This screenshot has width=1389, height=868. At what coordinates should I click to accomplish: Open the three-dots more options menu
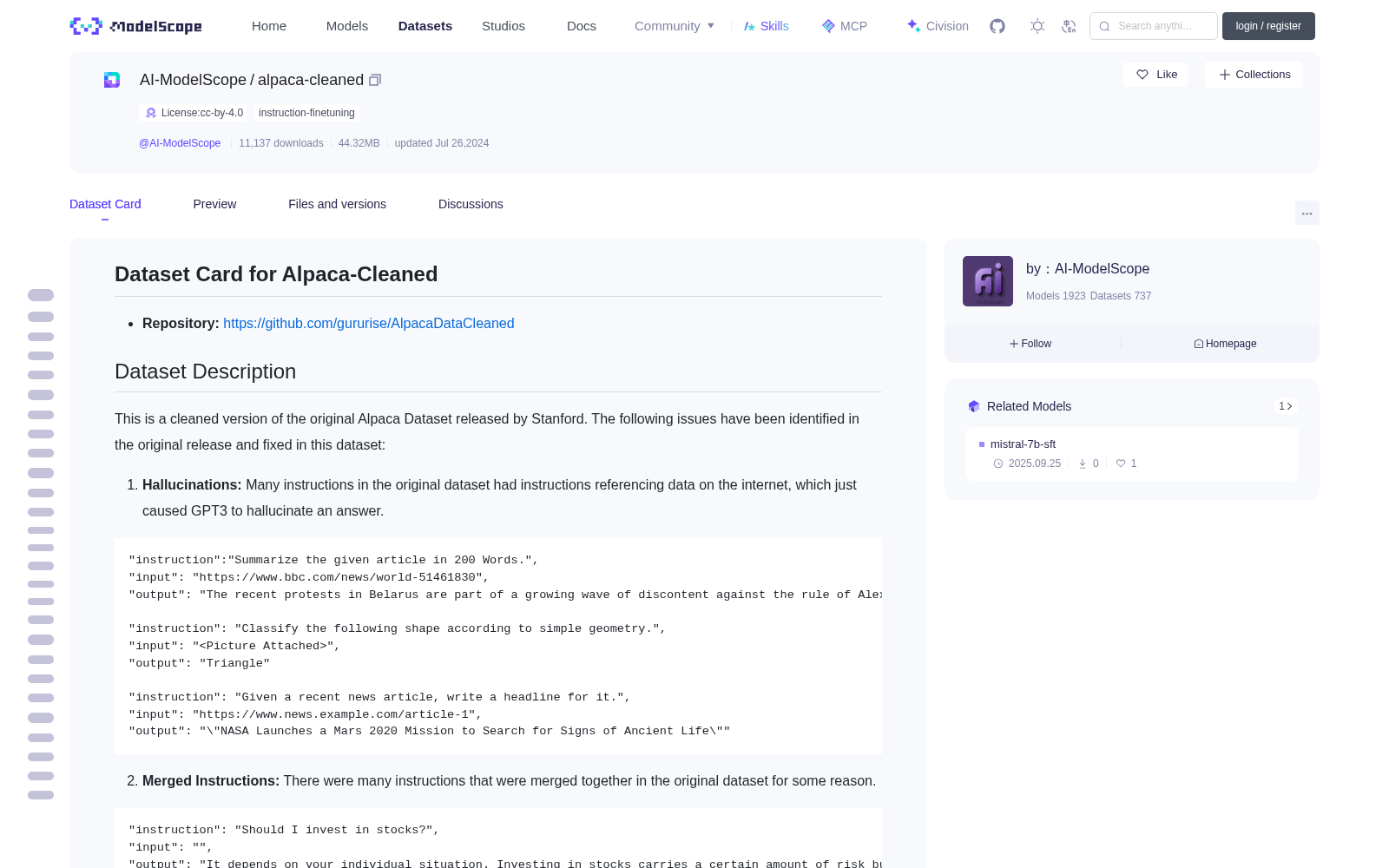[1307, 213]
